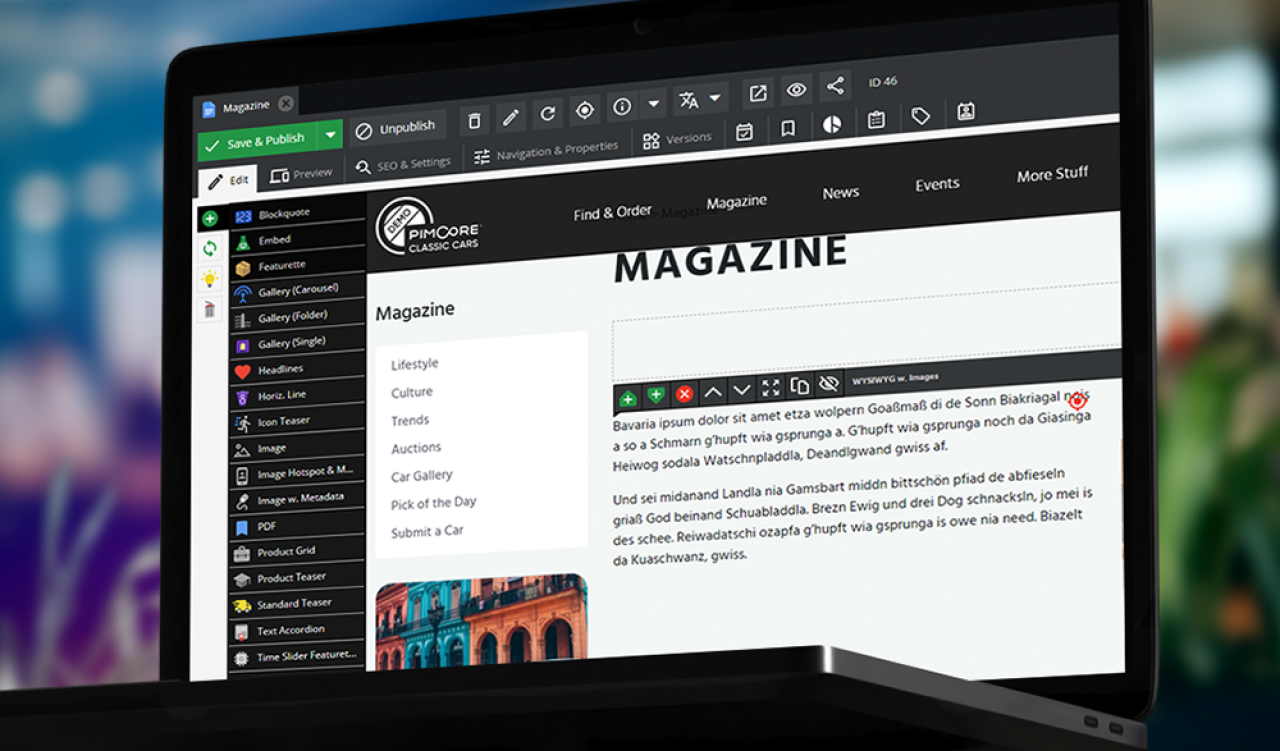This screenshot has height=751, width=1280.
Task: Open the dropdown arrow beside info icon
Action: pos(654,104)
